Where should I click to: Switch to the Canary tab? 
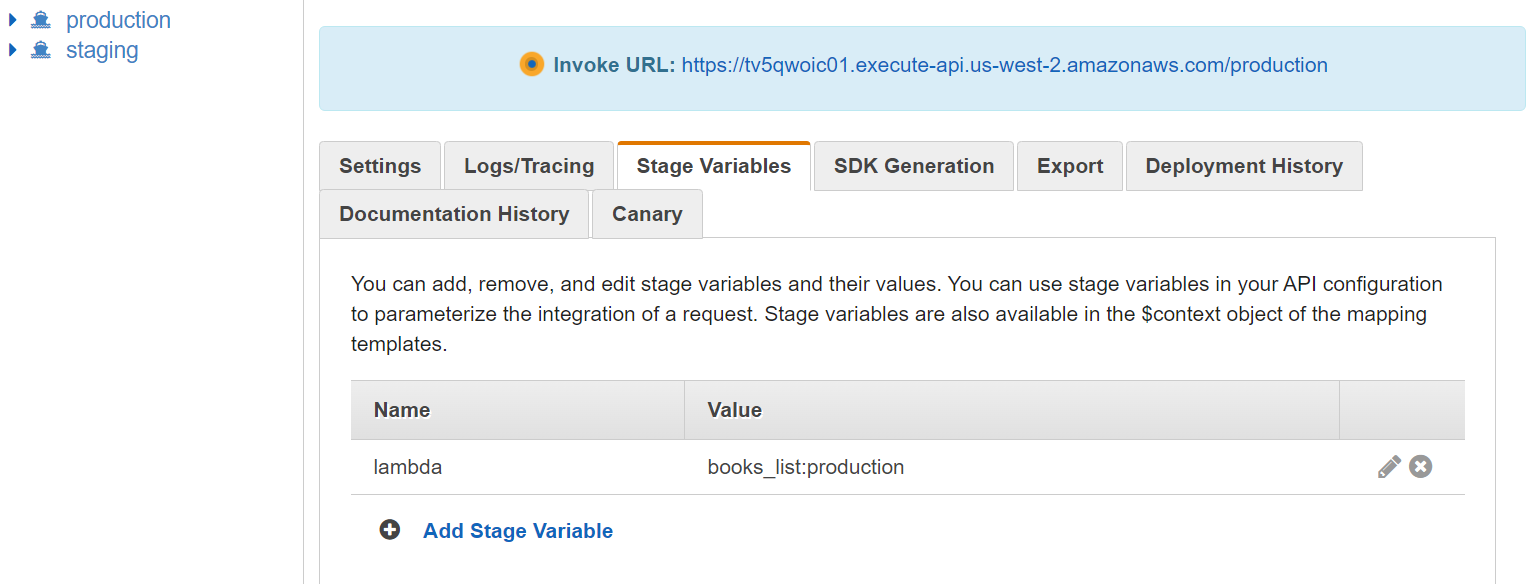point(647,214)
